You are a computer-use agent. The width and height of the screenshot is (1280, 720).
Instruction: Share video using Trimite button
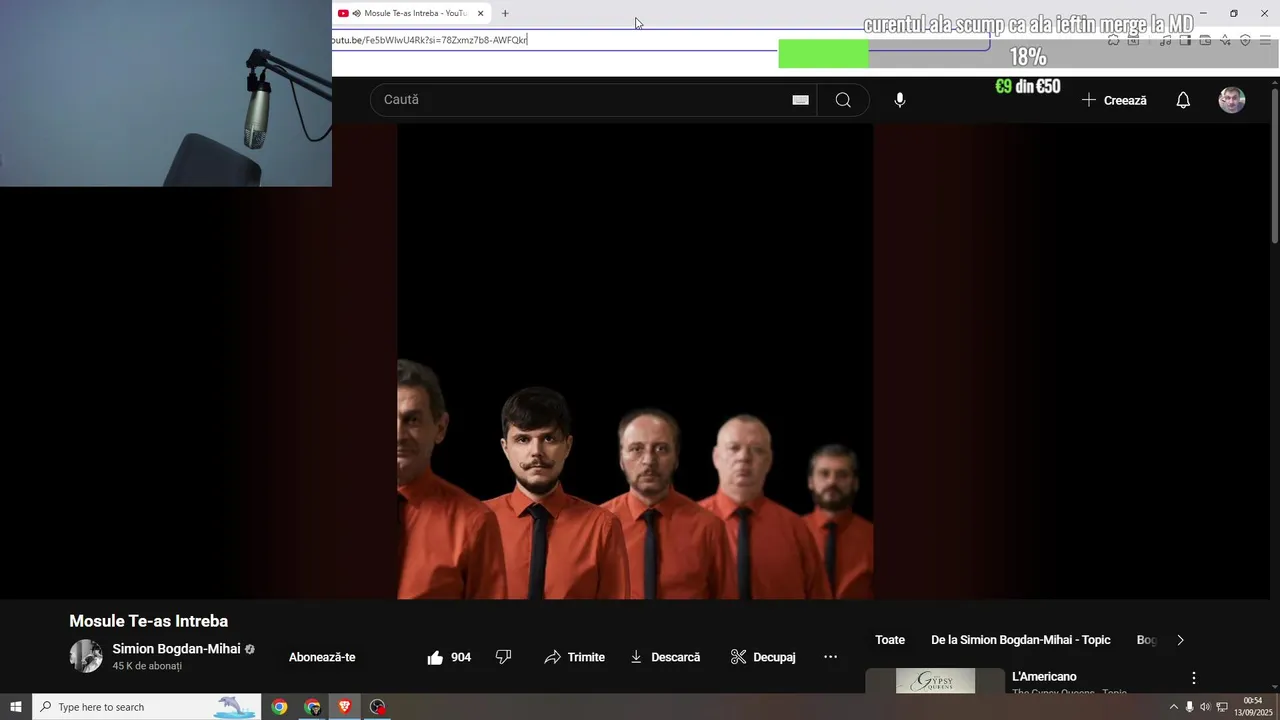coord(574,657)
